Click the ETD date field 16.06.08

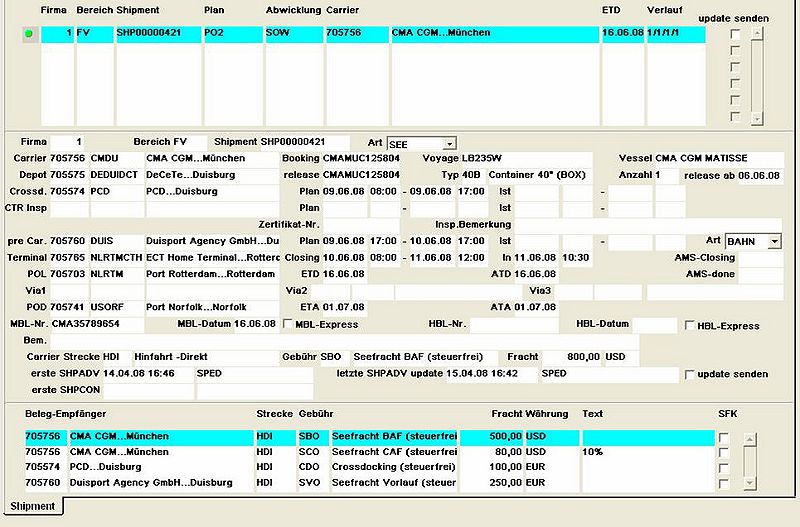pyautogui.click(x=344, y=274)
